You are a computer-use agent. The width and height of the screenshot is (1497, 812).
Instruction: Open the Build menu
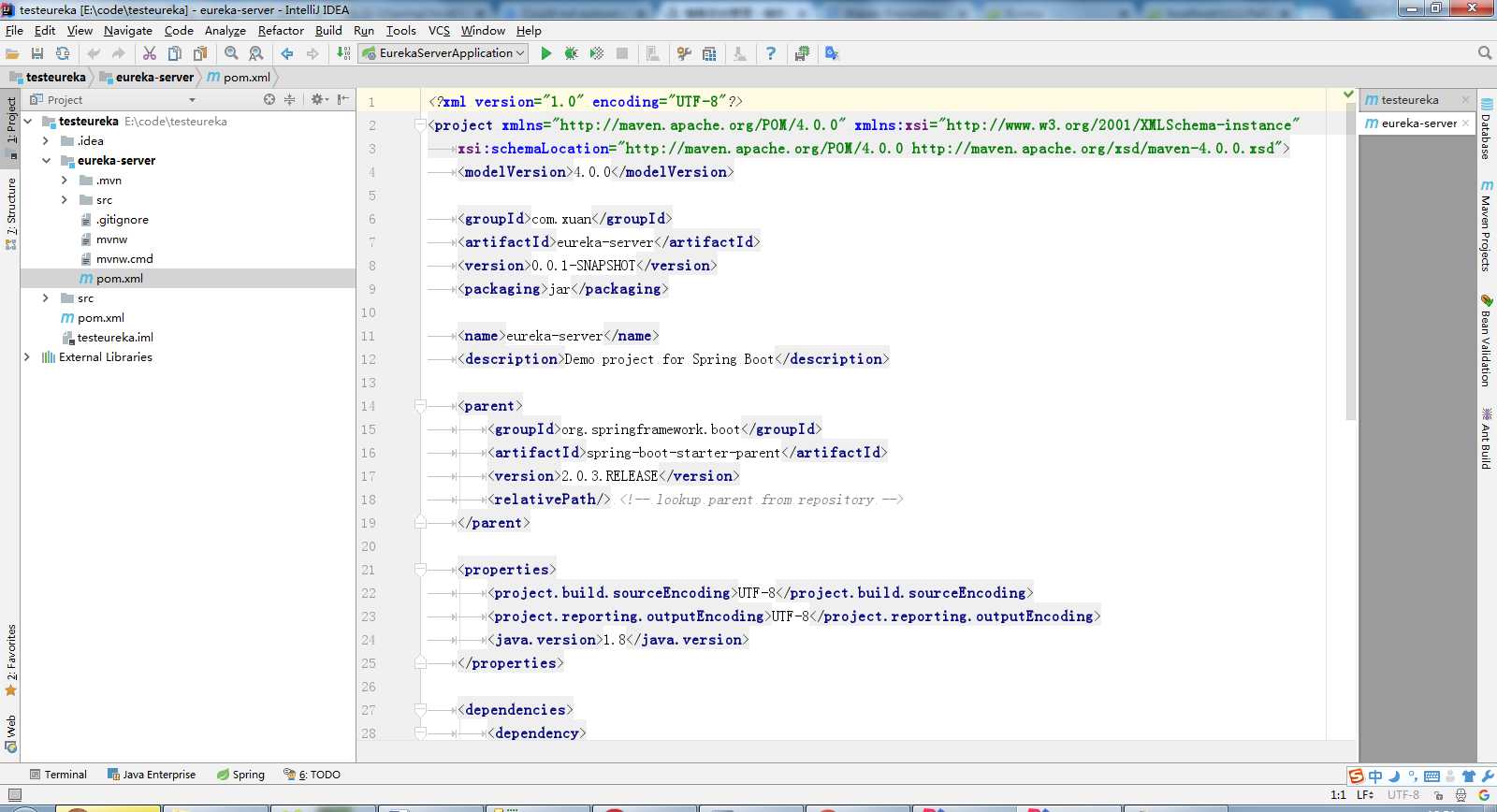pyautogui.click(x=328, y=30)
